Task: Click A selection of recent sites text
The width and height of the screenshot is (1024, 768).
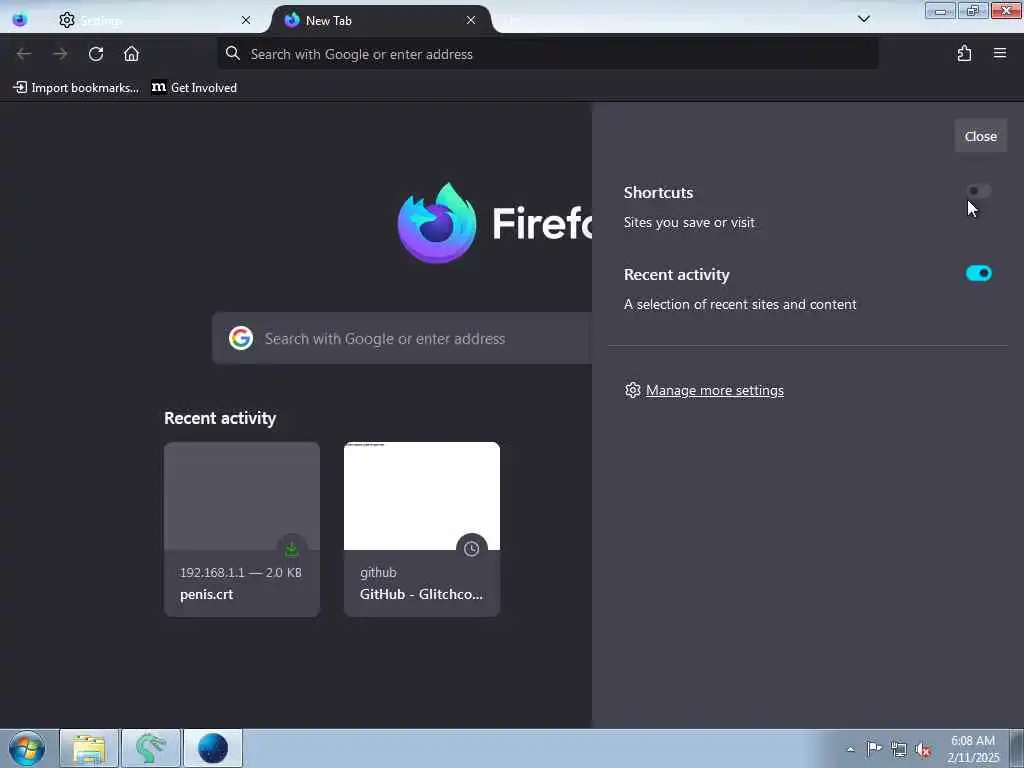Action: click(x=740, y=304)
